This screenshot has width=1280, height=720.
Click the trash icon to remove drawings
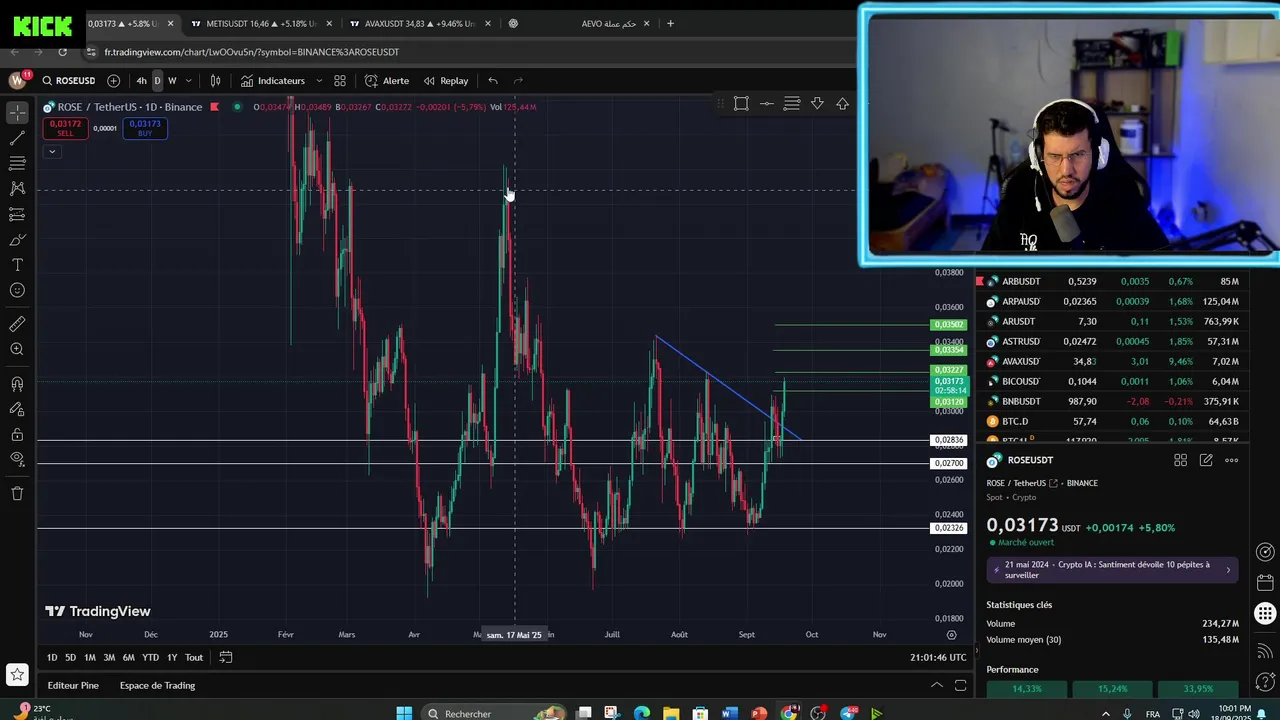17,493
